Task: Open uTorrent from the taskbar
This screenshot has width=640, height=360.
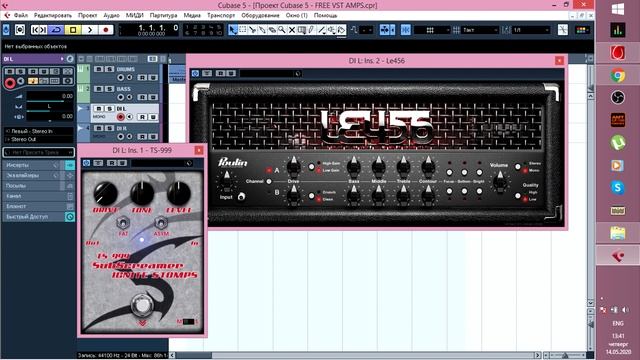Action: point(618,142)
